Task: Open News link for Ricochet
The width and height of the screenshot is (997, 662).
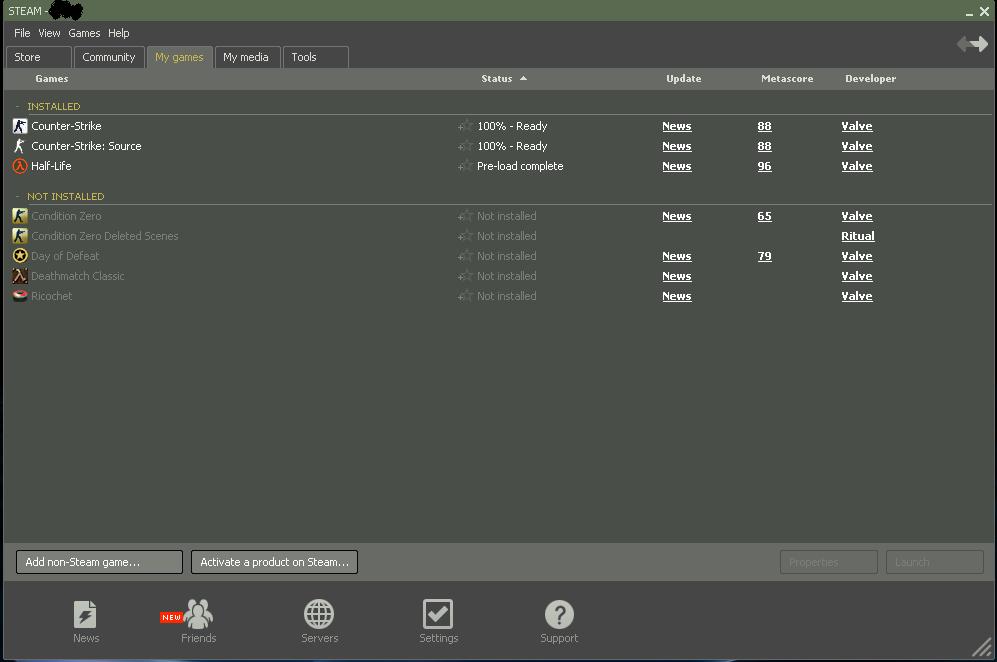Action: pyautogui.click(x=677, y=296)
